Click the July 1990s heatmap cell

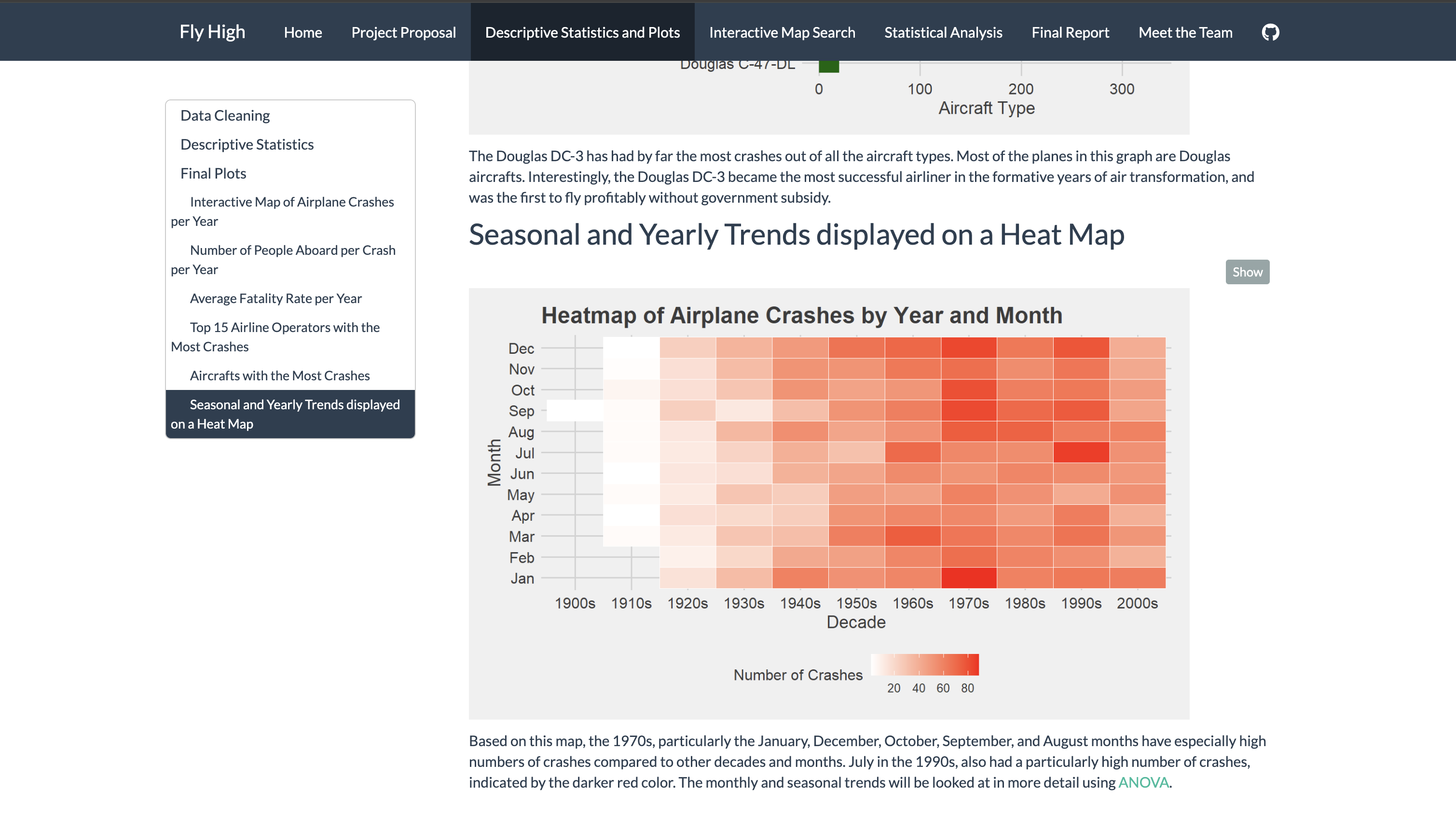tap(1081, 453)
